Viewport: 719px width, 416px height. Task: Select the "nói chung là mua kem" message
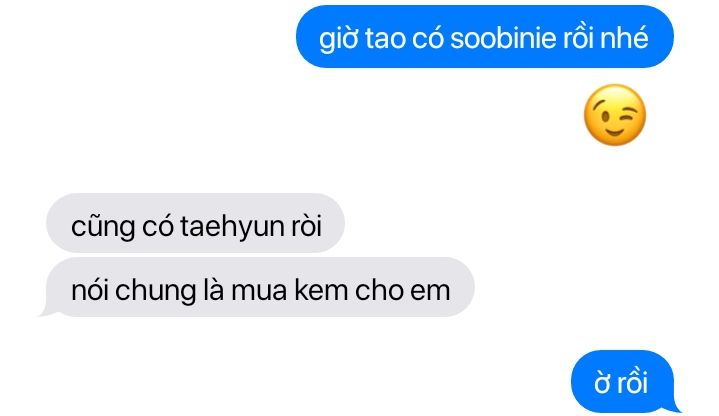coord(260,287)
